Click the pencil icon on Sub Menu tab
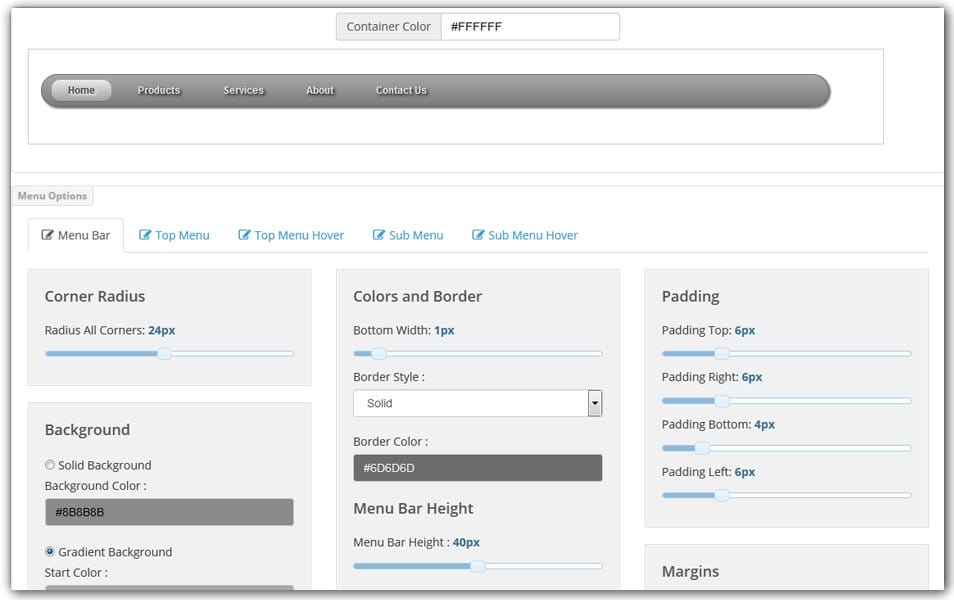954x600 pixels. 377,235
